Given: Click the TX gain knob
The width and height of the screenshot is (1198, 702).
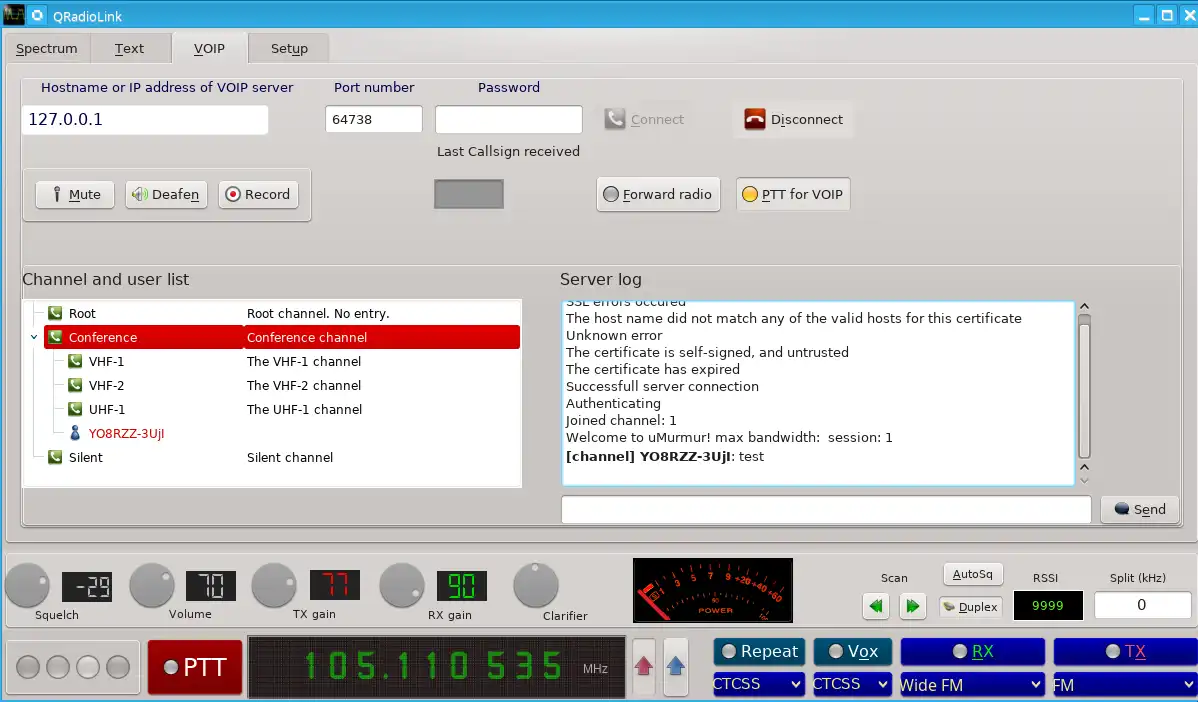Looking at the screenshot, I should point(274,586).
